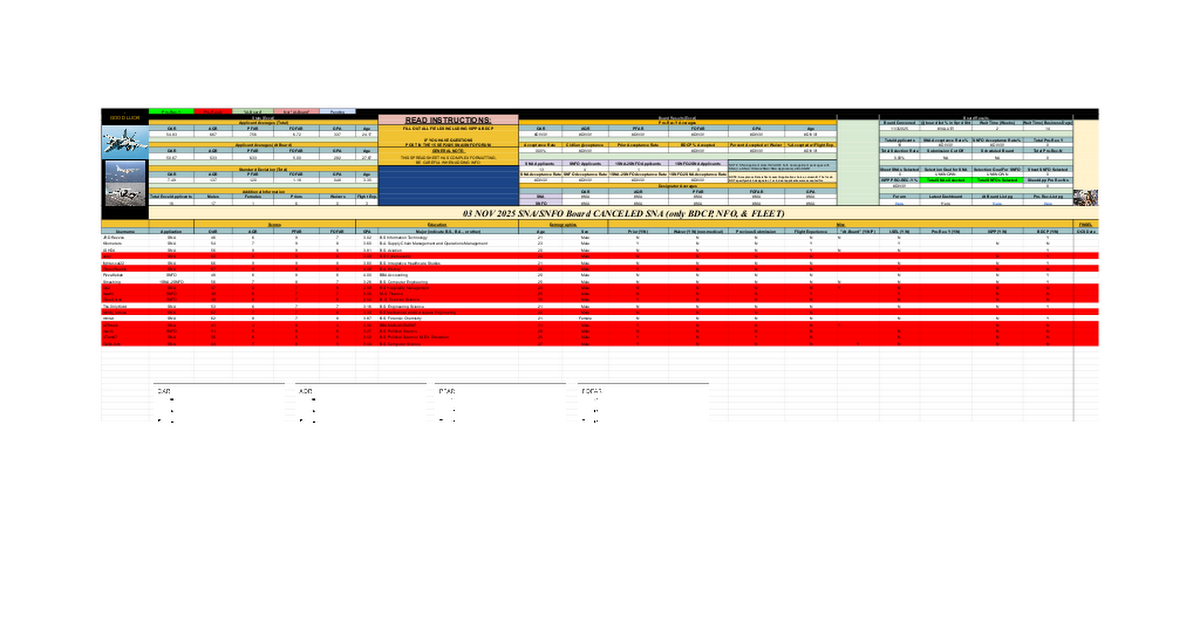Select the Education group header

click(437, 223)
